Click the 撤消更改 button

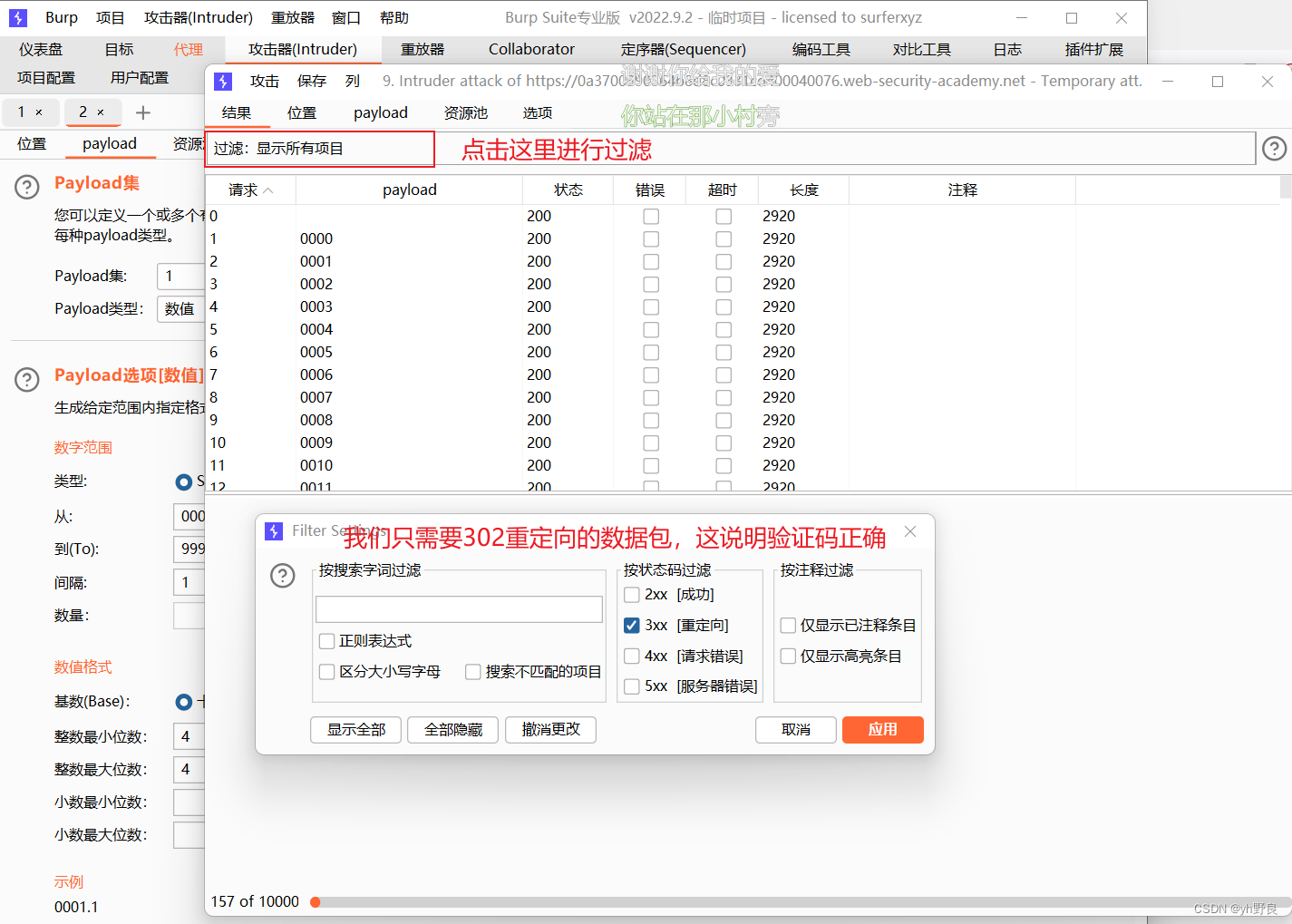coord(551,730)
